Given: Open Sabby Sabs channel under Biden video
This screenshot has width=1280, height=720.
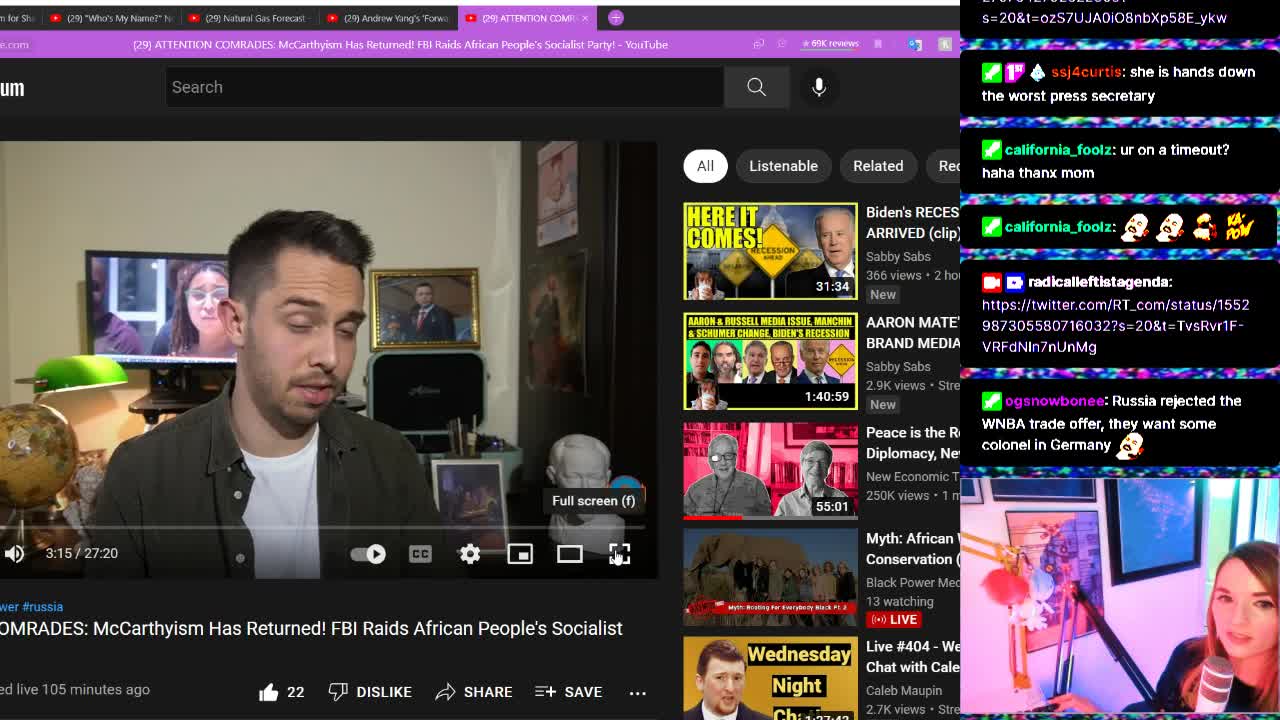Looking at the screenshot, I should 898,257.
